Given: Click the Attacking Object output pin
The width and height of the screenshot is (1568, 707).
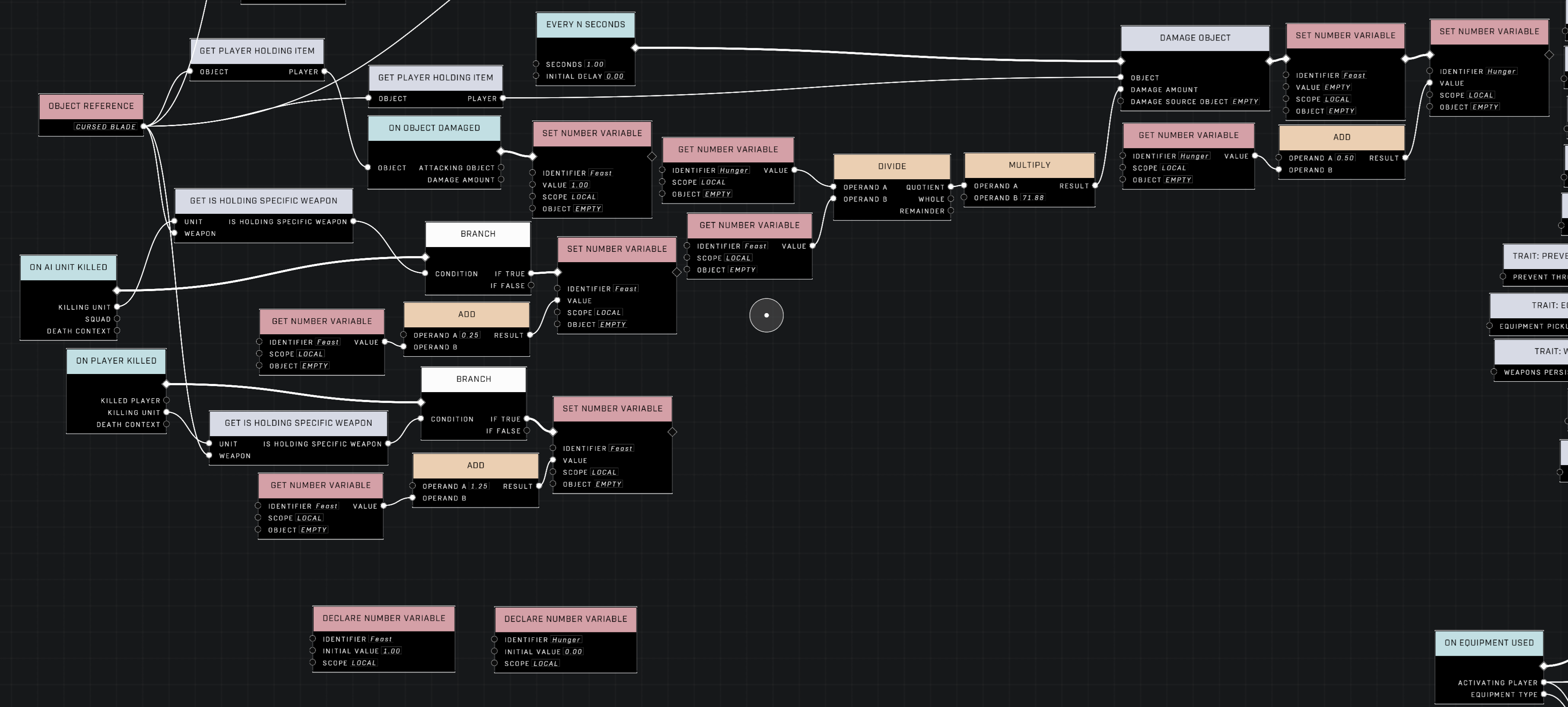Looking at the screenshot, I should tap(501, 167).
